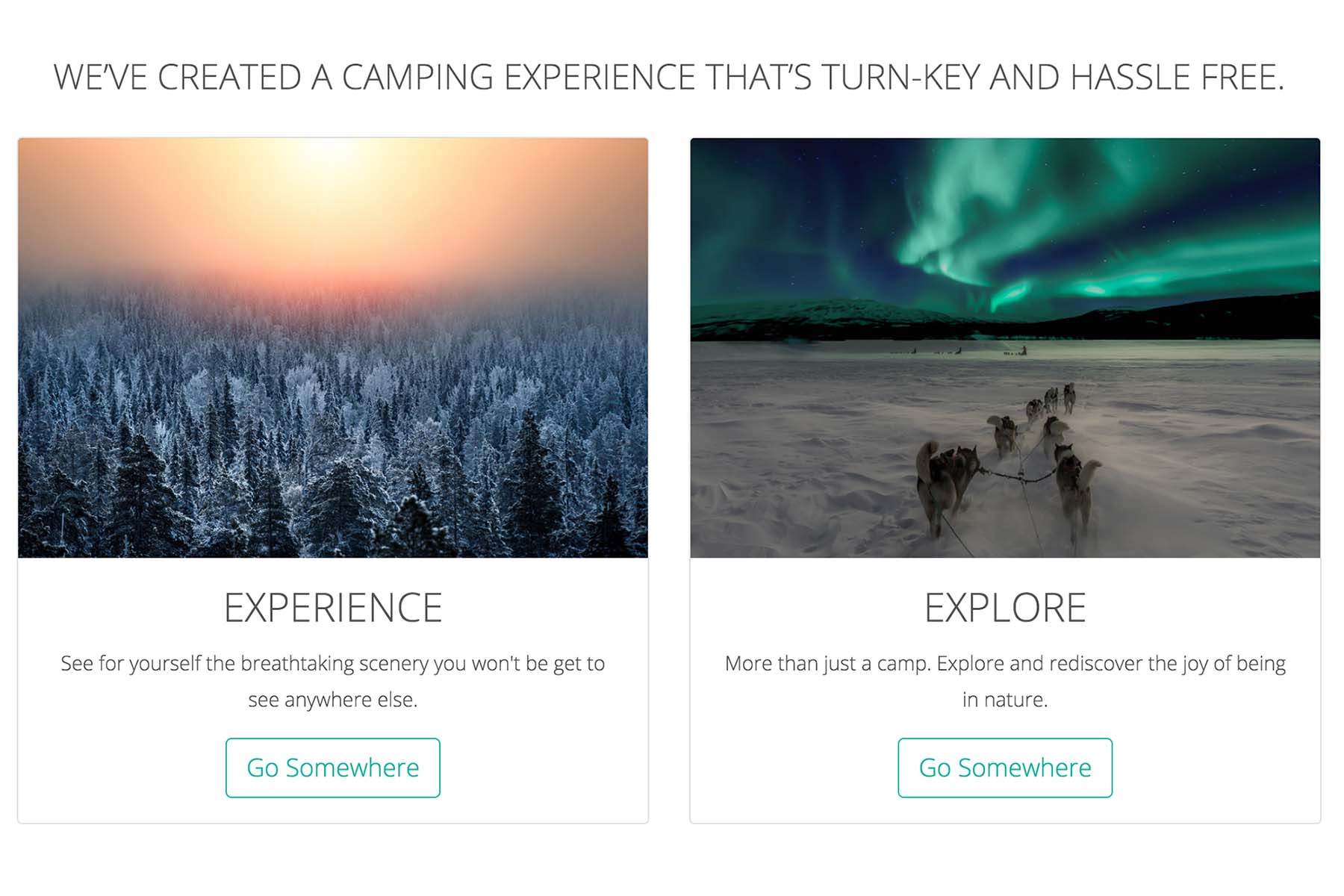Open the northern lights sled dog image
Screen dimensions: 1344x896
1005,347
